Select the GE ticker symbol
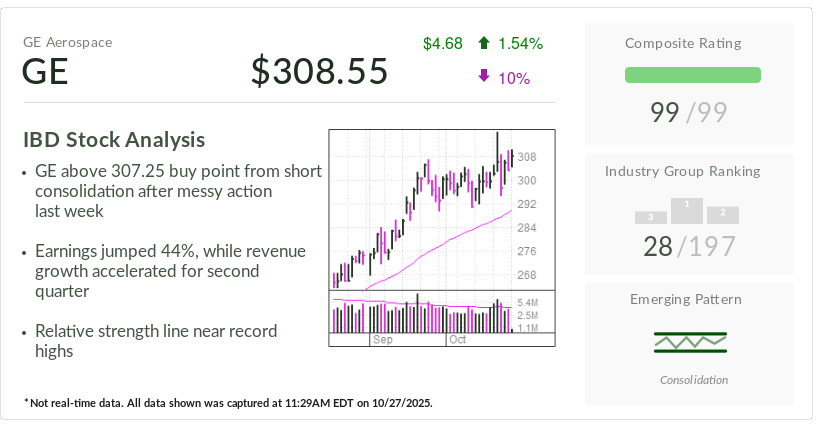Viewport: 816px width, 430px height. (x=45, y=72)
